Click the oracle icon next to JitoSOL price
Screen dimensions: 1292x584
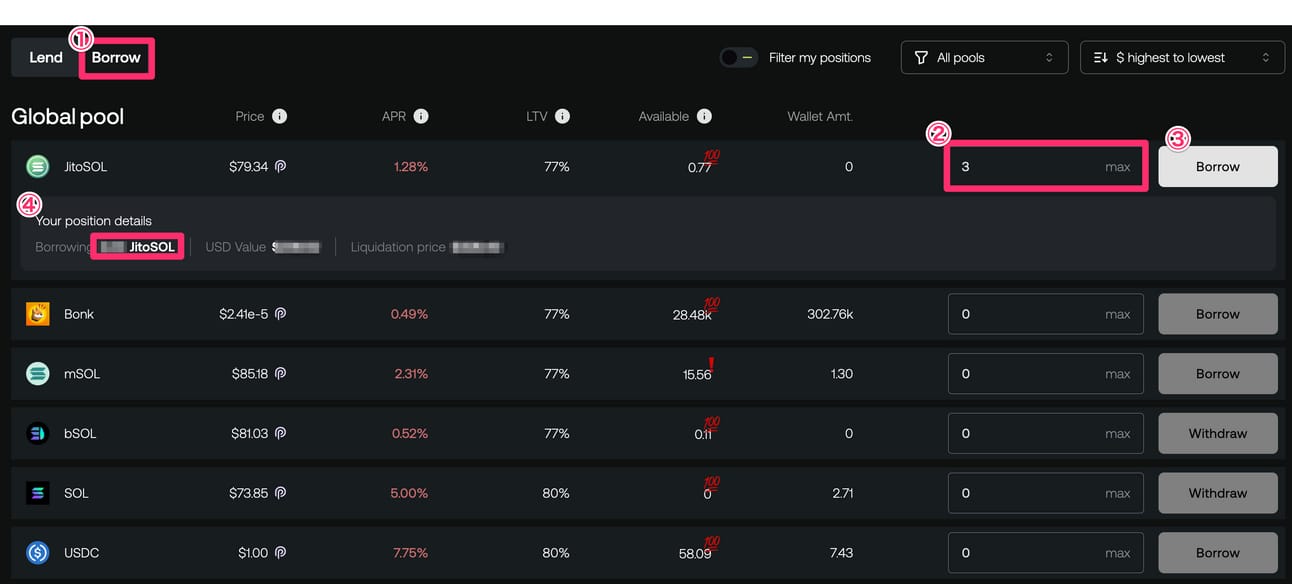pyautogui.click(x=281, y=167)
